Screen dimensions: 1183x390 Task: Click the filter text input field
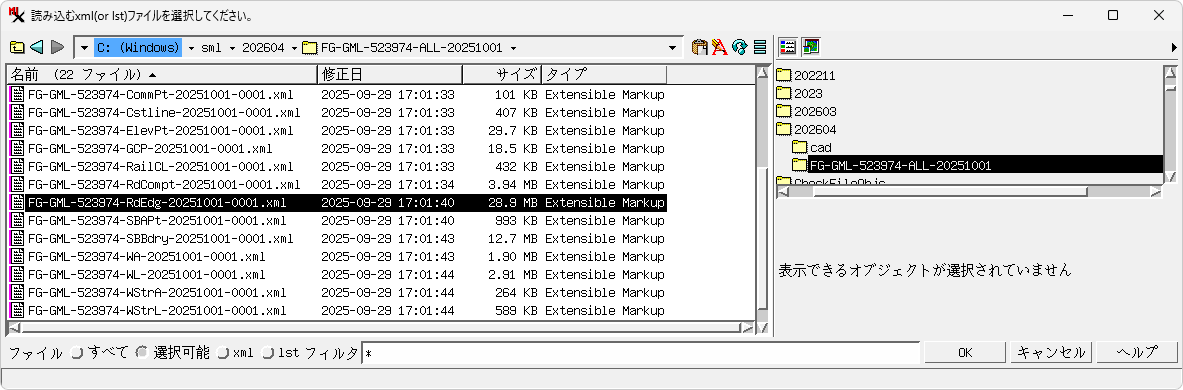(x=641, y=352)
